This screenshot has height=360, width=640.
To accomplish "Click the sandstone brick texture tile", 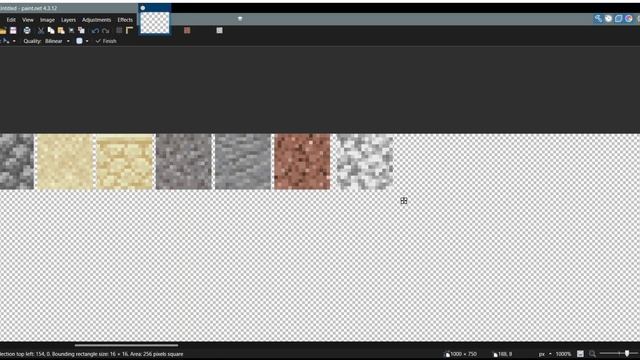I will 125,162.
